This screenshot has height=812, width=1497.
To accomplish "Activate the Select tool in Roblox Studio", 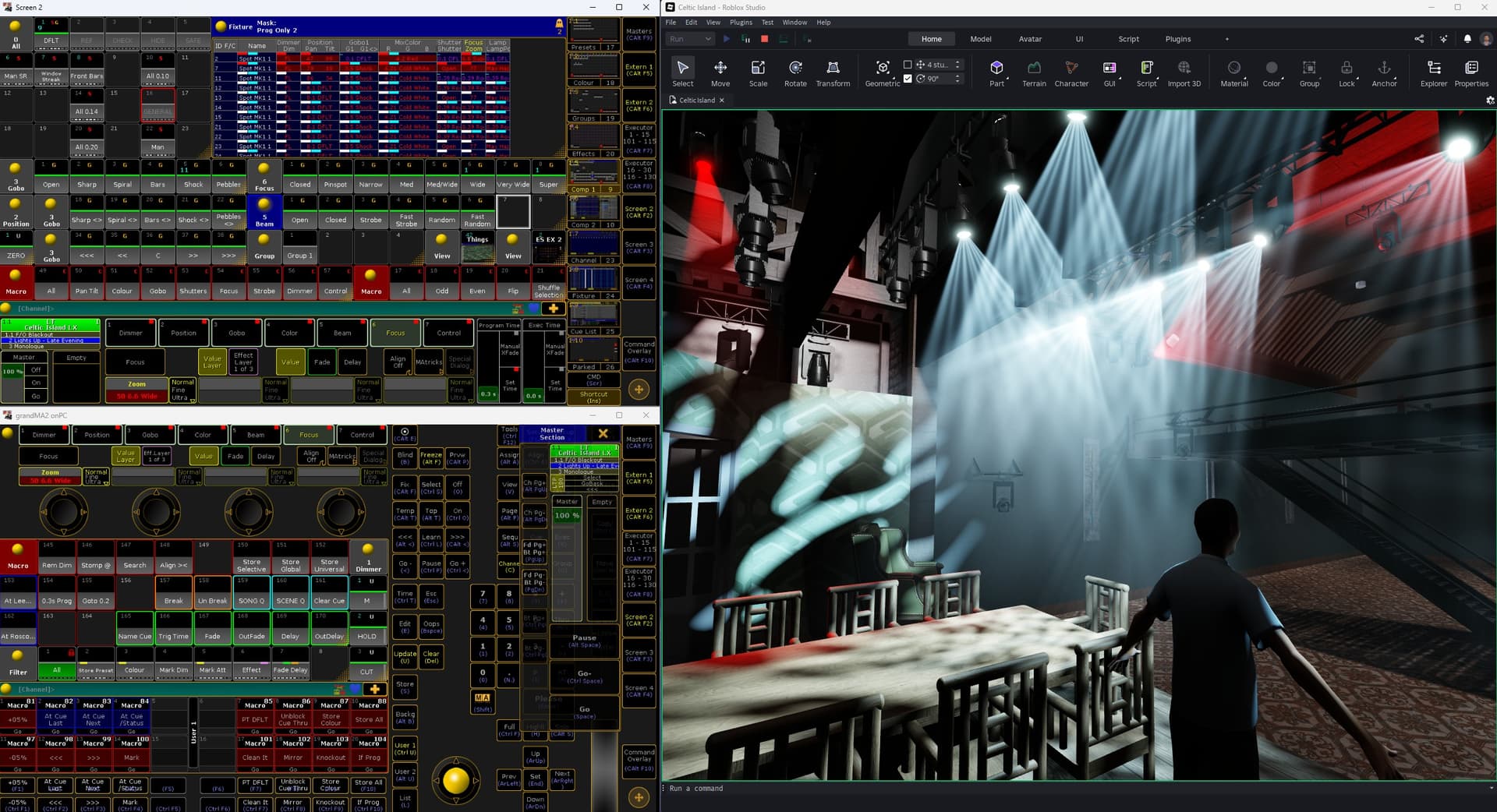I will 682,72.
